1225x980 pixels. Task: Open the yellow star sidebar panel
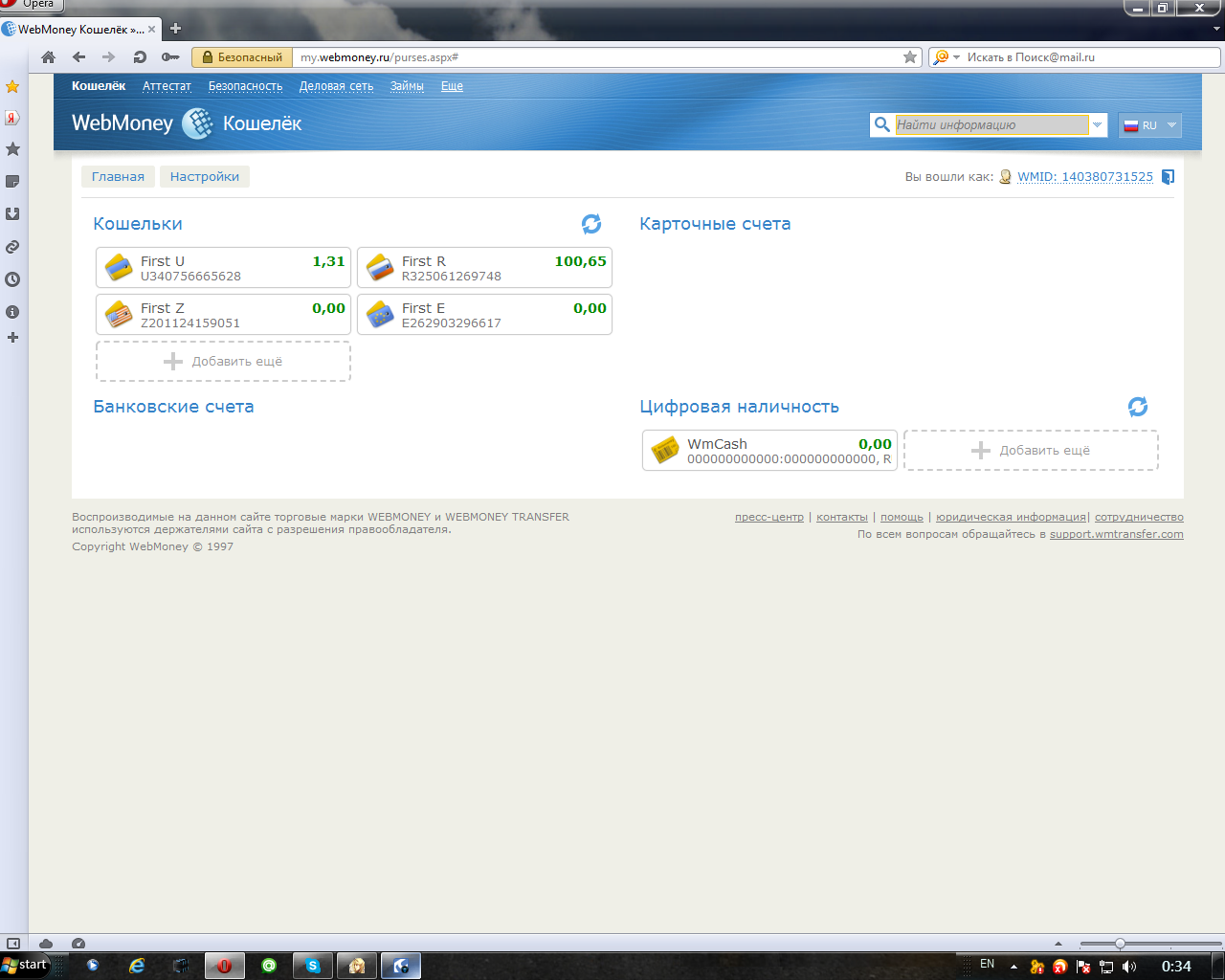(12, 87)
